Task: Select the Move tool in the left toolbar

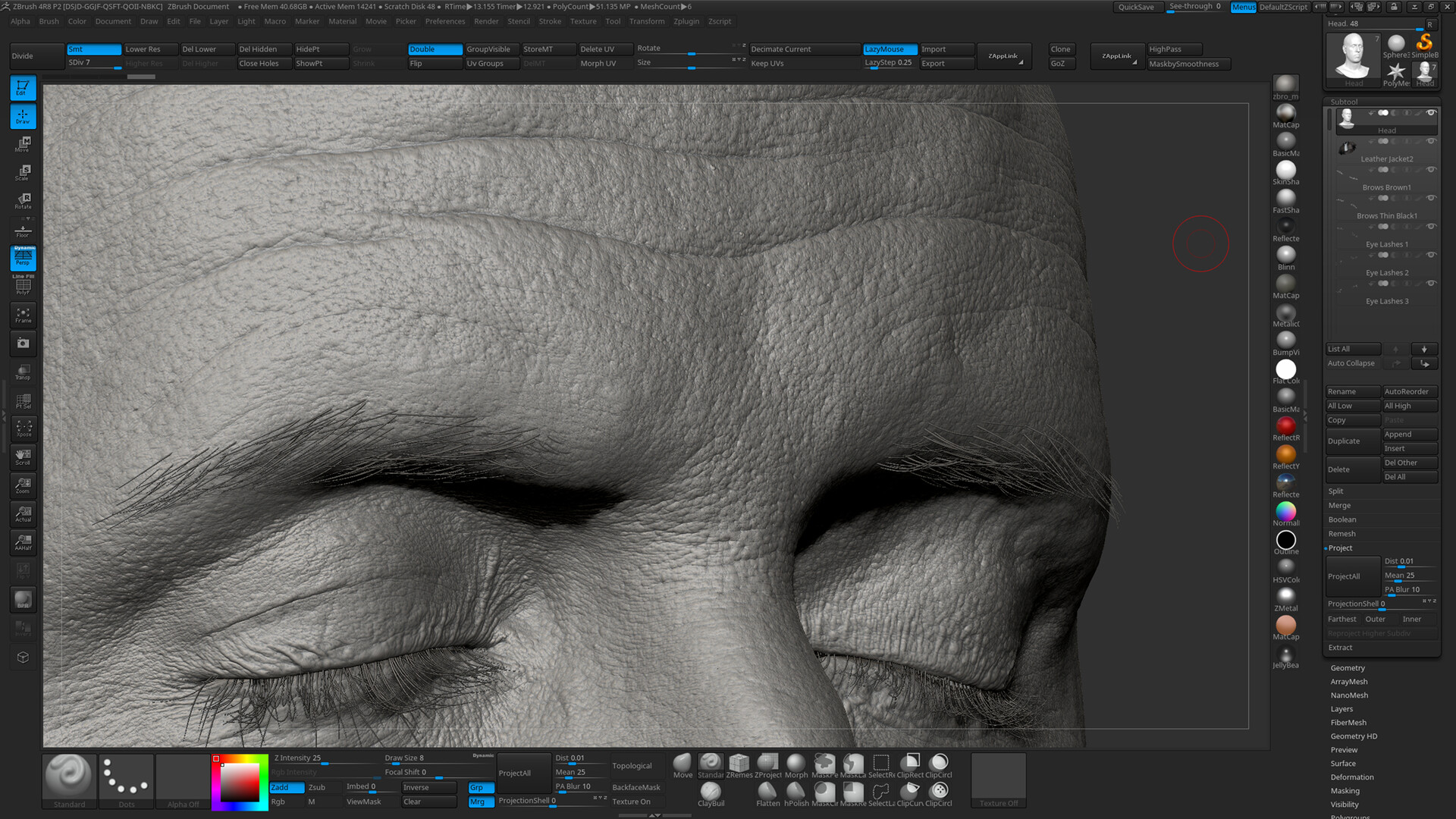Action: (x=22, y=144)
